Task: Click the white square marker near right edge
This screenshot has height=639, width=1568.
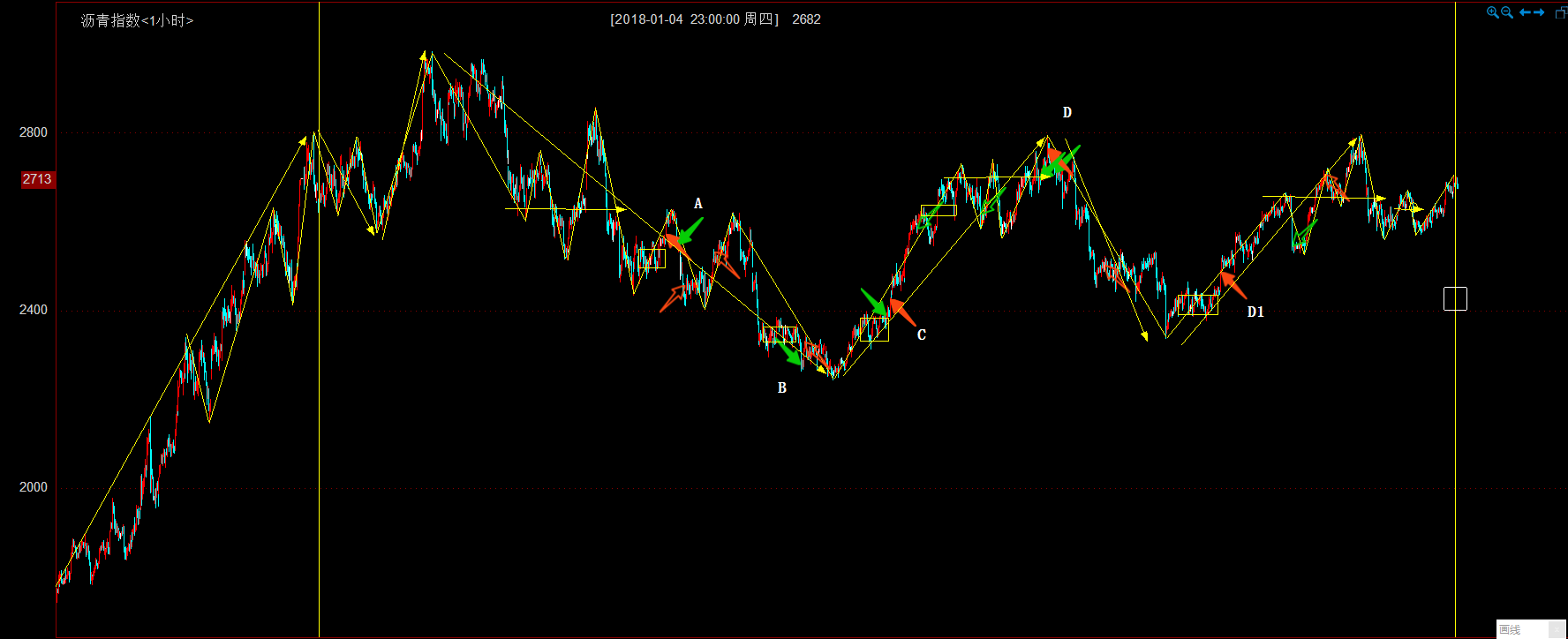Action: pyautogui.click(x=1455, y=298)
